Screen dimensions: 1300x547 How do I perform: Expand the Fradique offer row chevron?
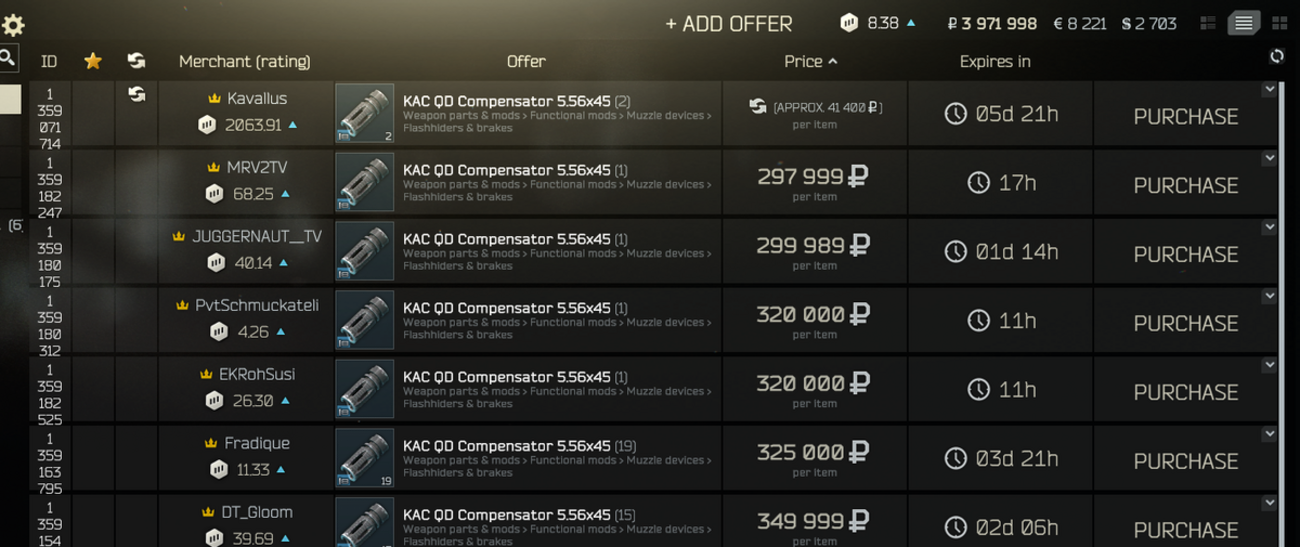[x=1269, y=434]
